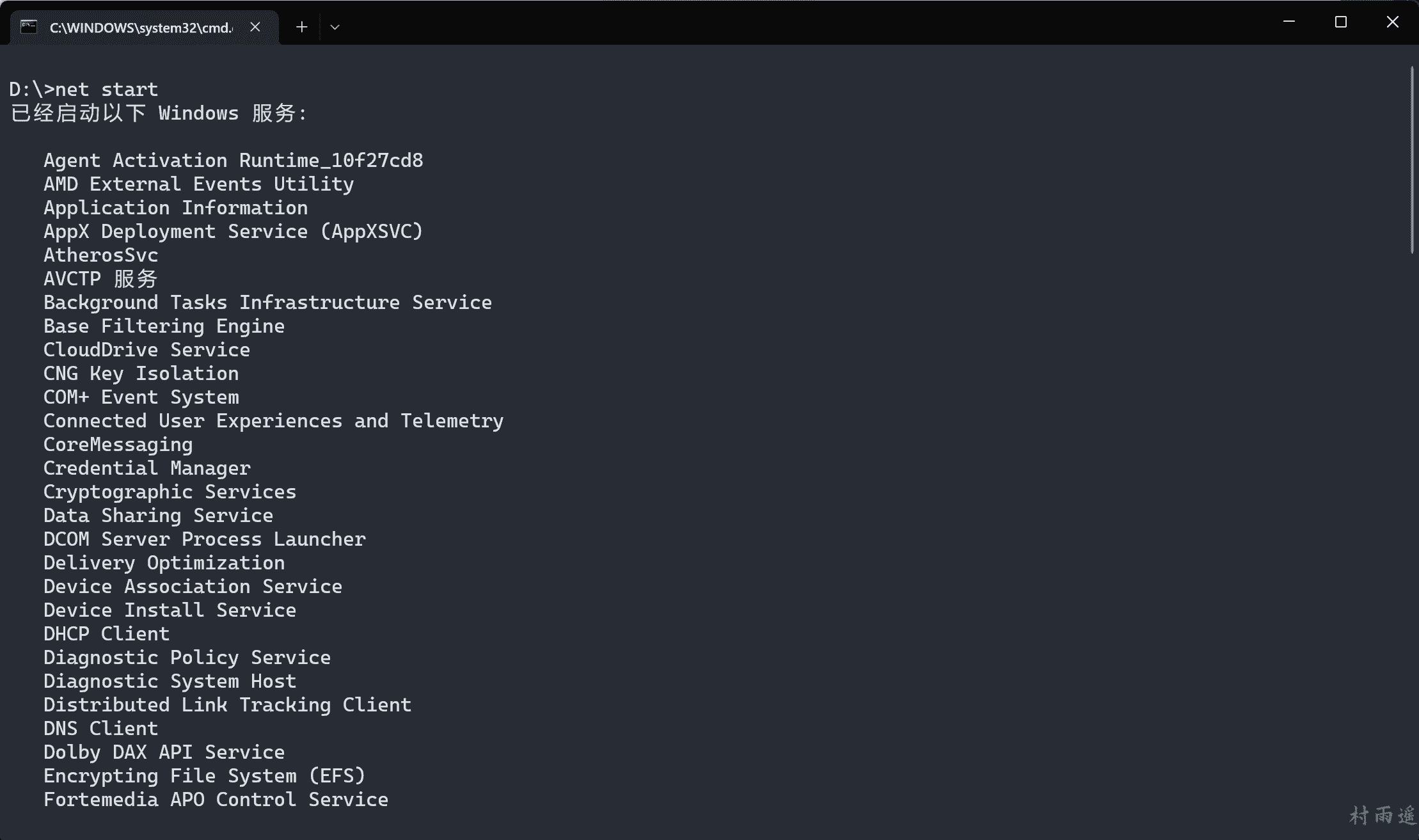The height and width of the screenshot is (840, 1419).
Task: Click the cmd icon in the tab
Action: [29, 27]
